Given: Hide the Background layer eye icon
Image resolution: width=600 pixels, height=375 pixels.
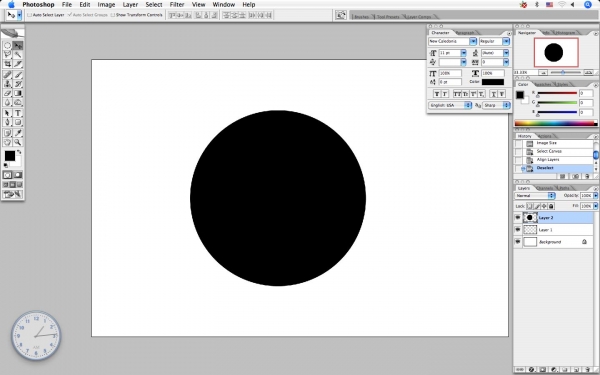Looking at the screenshot, I should click(518, 242).
